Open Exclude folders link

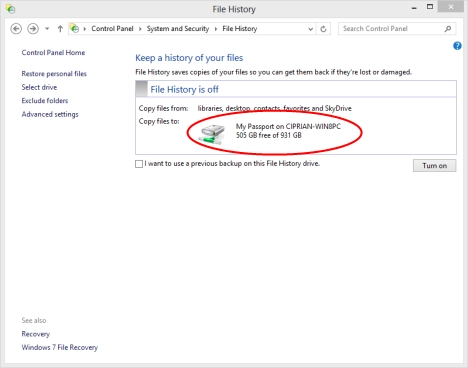pos(45,101)
